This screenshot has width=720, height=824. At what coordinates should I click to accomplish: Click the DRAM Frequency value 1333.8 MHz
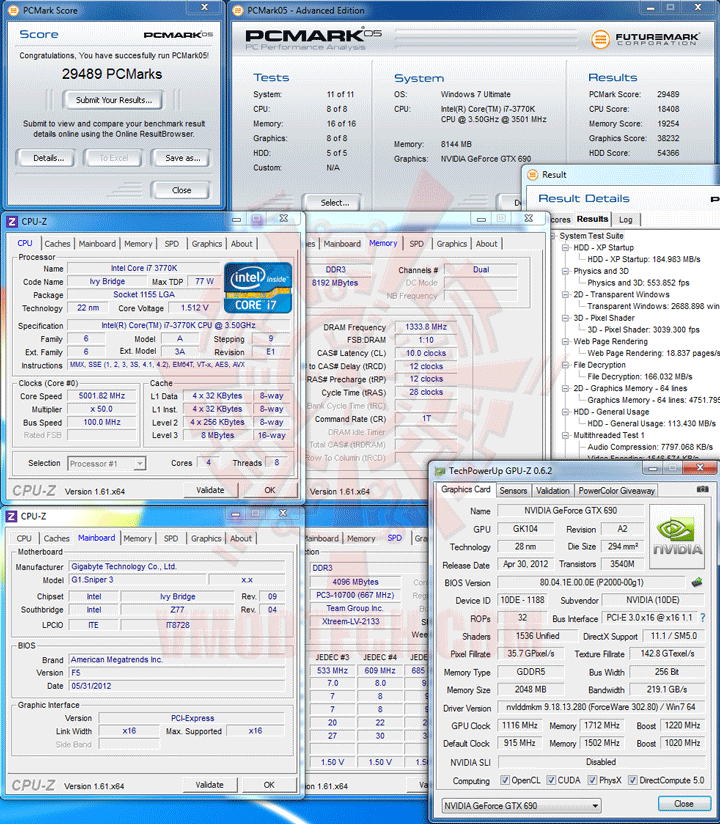[426, 327]
